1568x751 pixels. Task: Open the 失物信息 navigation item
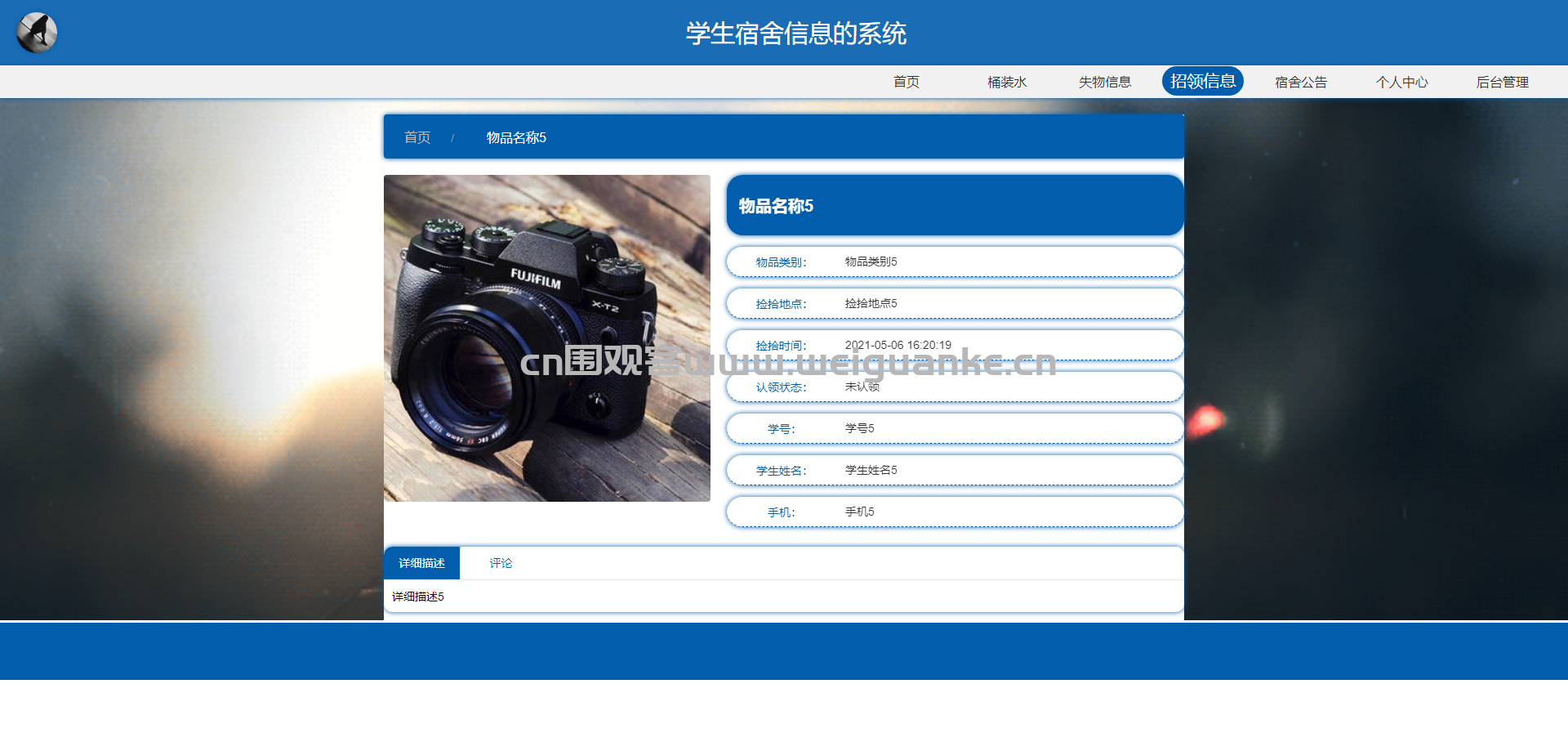(x=1104, y=82)
